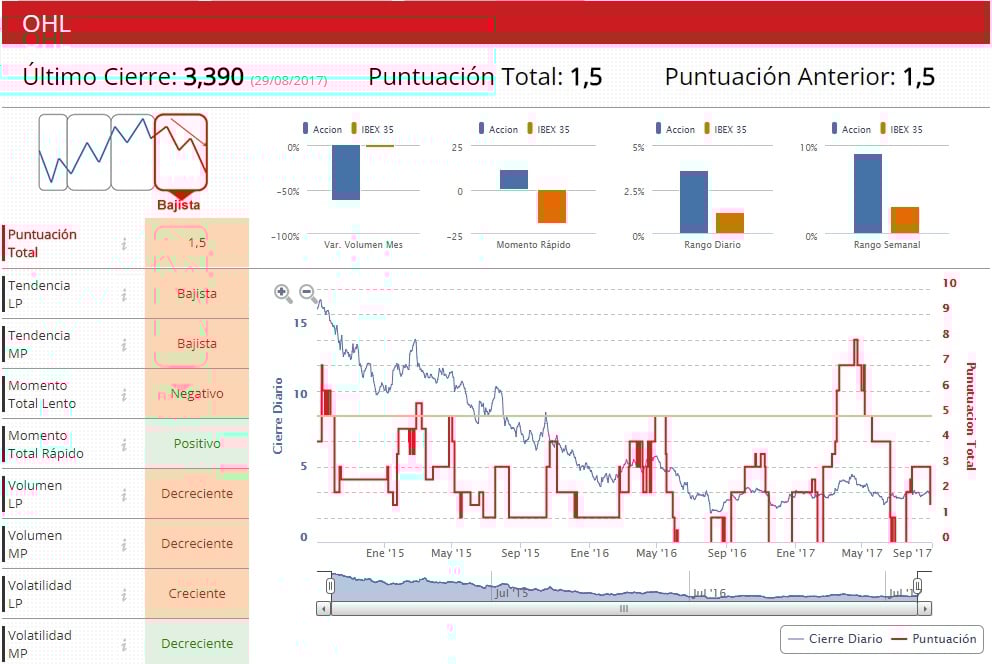
Task: Click the Tendencia LP Bajista value
Action: 197,293
